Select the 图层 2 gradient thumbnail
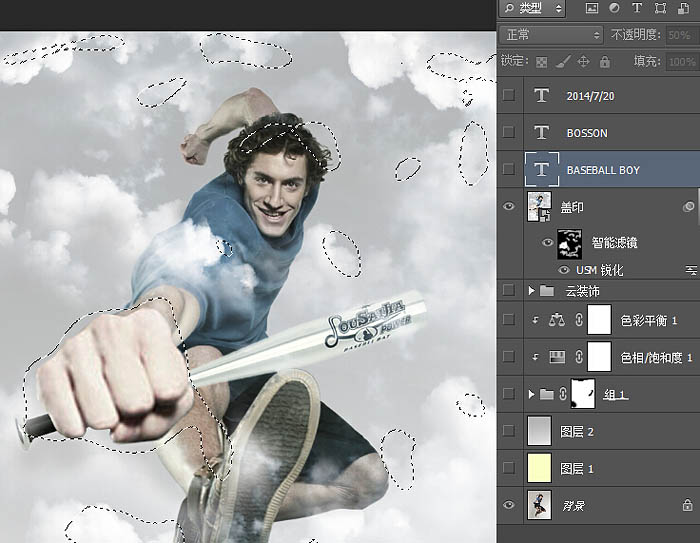Image resolution: width=700 pixels, height=543 pixels. (539, 431)
